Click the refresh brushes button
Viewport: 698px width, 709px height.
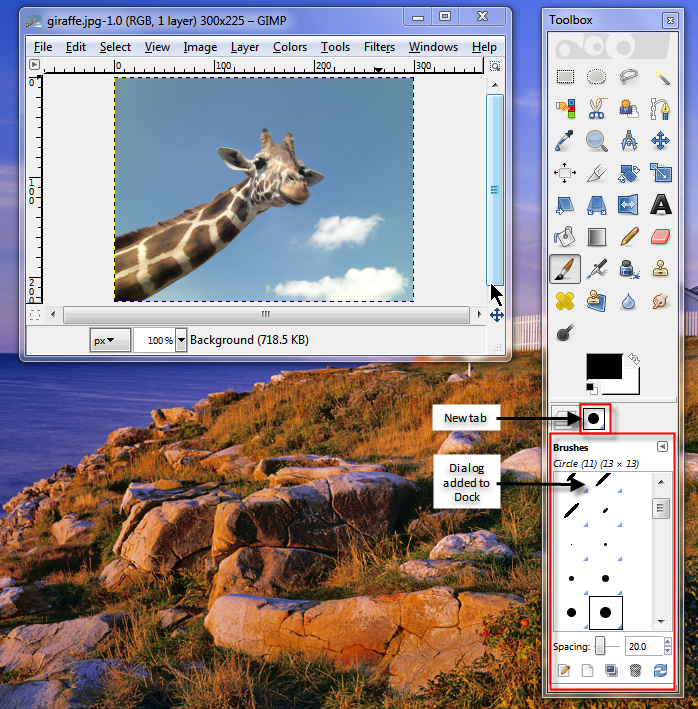point(660,671)
